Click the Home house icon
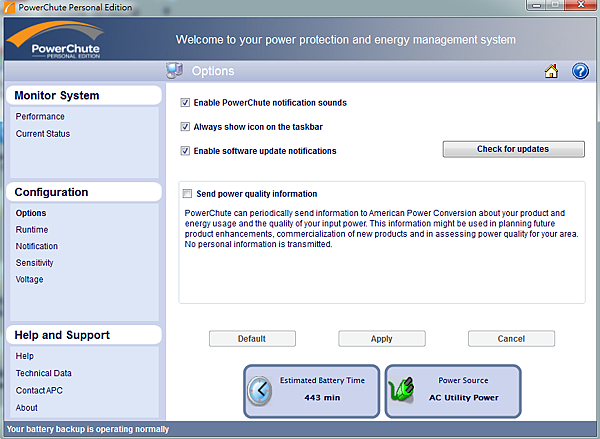This screenshot has height=439, width=600. point(551,71)
